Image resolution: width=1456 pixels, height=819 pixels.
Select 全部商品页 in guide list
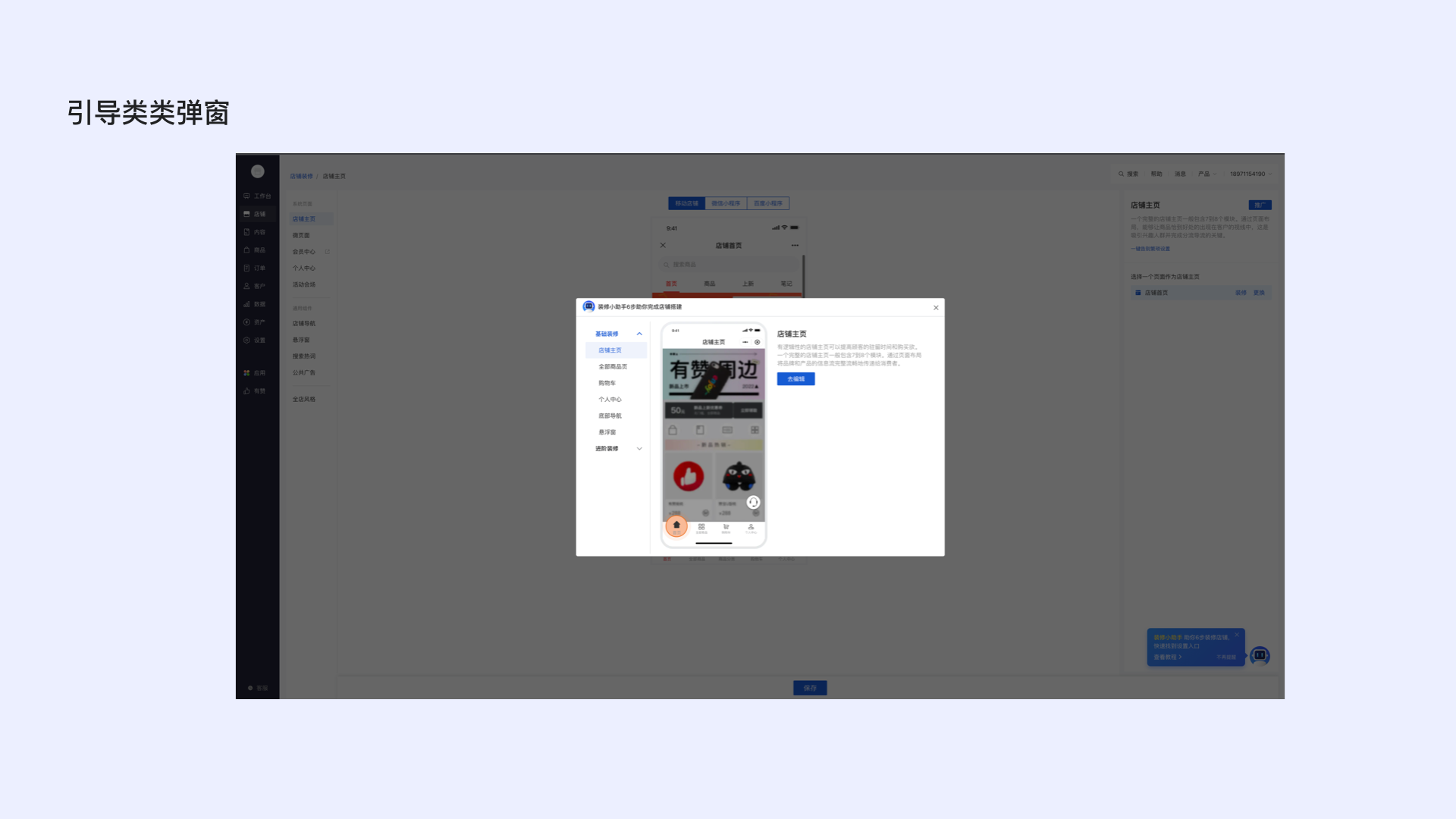[613, 367]
